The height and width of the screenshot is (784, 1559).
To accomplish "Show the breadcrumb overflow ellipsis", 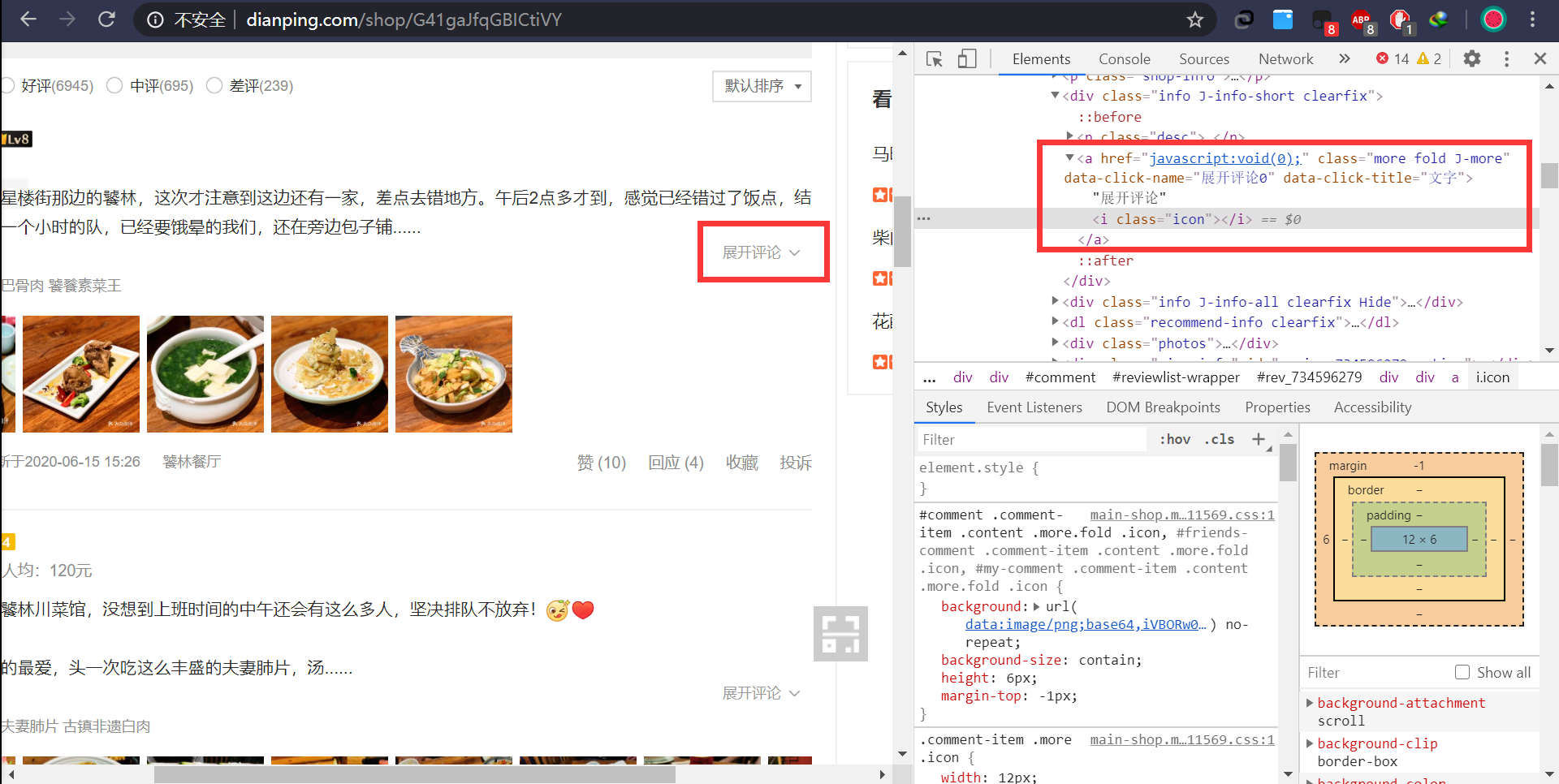I will [930, 377].
